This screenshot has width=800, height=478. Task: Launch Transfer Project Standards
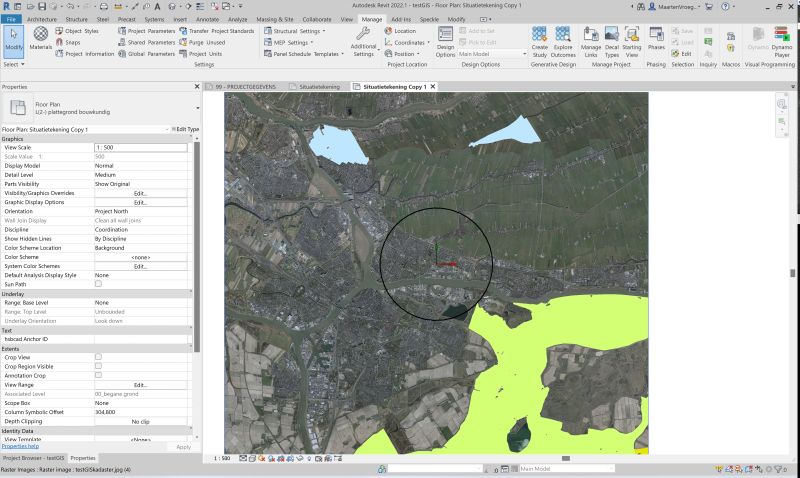coord(216,31)
